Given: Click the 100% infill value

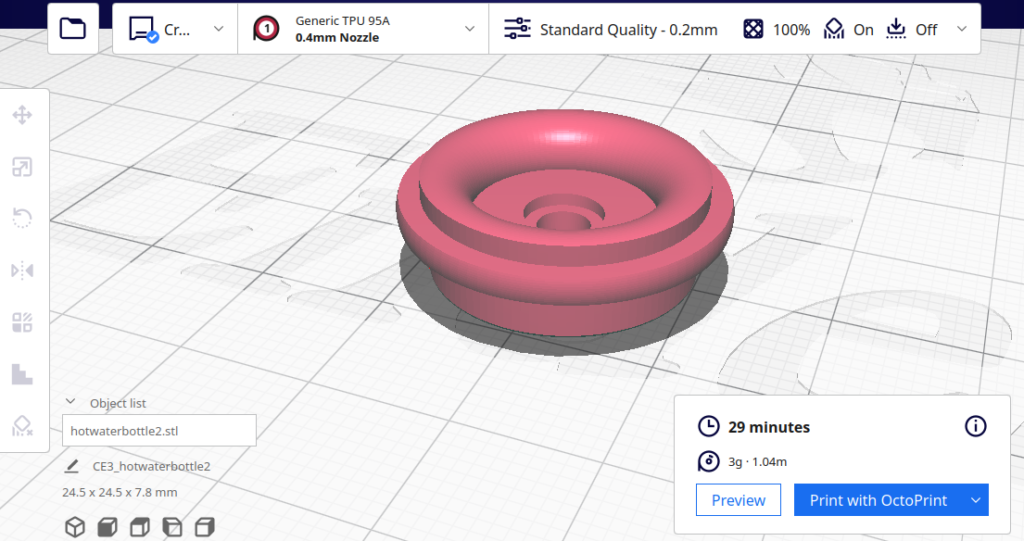Looking at the screenshot, I should tap(791, 29).
